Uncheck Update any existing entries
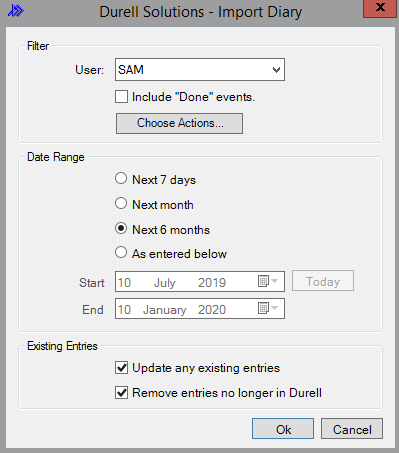399x453 pixels. tap(121, 368)
